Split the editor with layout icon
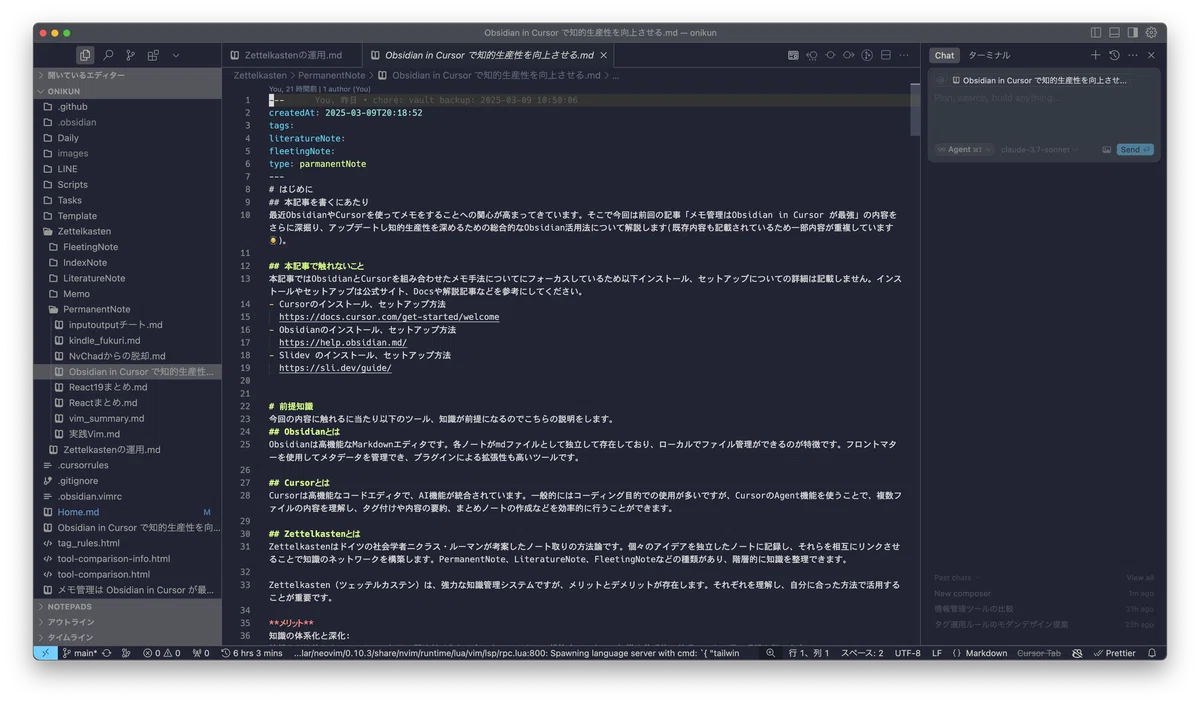This screenshot has width=1200, height=704. coord(886,55)
